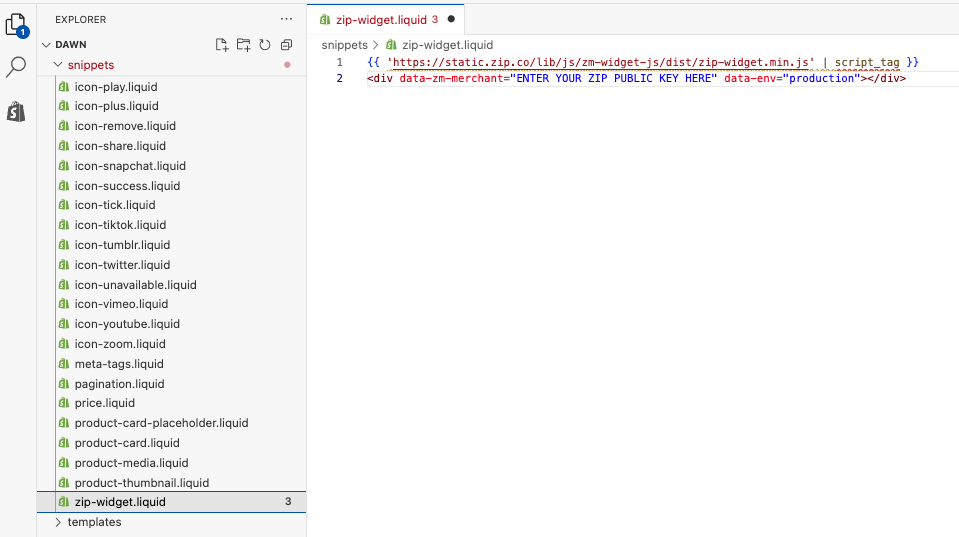Click the zip-widget script URL string

coord(601,62)
